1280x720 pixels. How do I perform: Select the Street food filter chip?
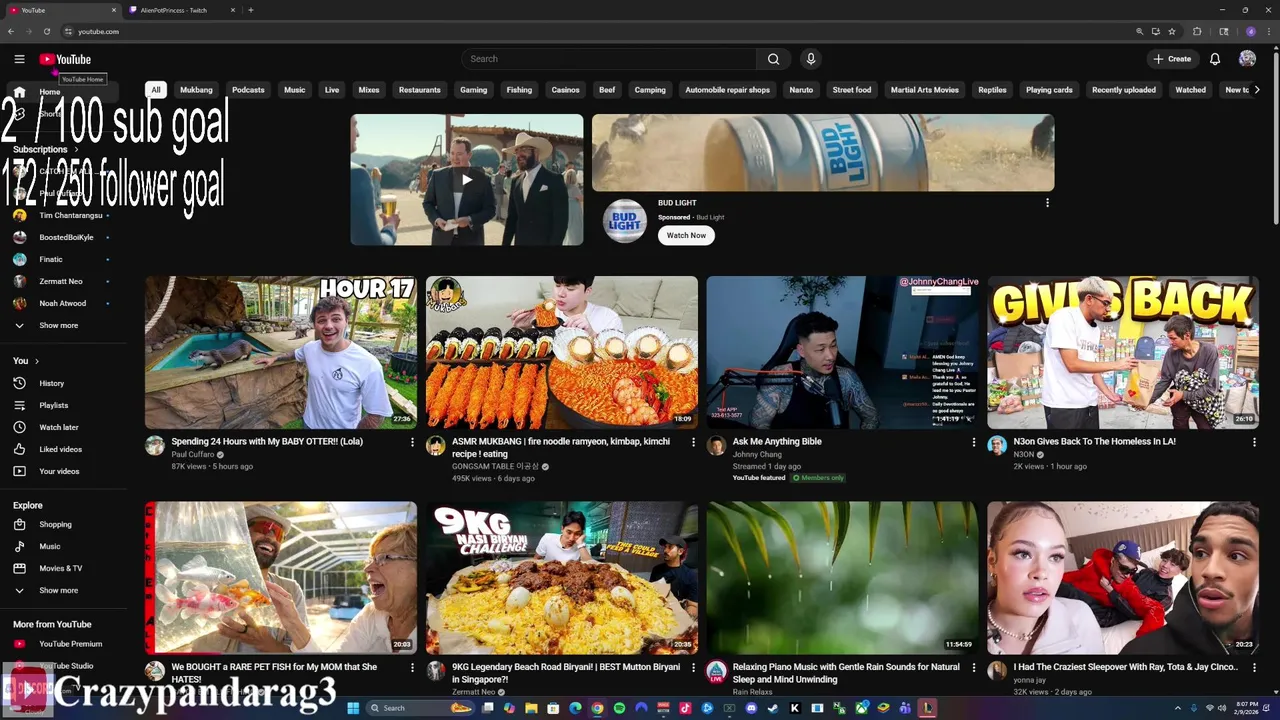pos(852,90)
